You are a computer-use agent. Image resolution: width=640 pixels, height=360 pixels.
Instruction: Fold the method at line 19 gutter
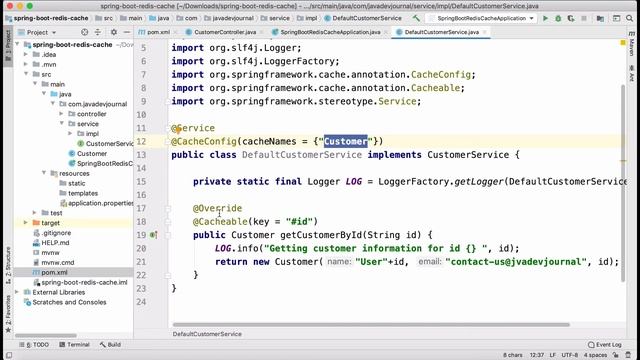click(x=168, y=235)
